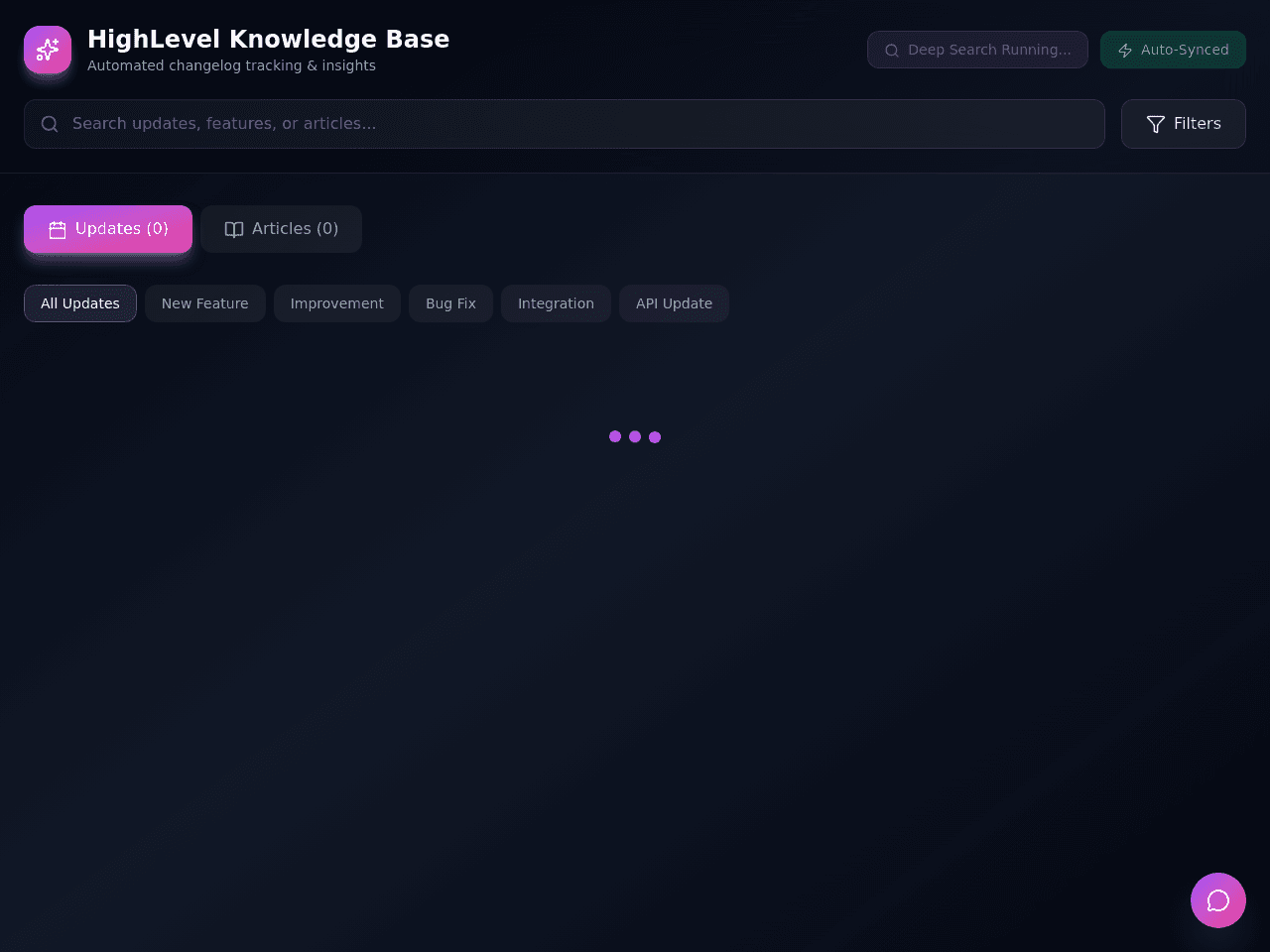Click the sparkle logo icon
The width and height of the screenshot is (1270, 952).
[x=48, y=50]
